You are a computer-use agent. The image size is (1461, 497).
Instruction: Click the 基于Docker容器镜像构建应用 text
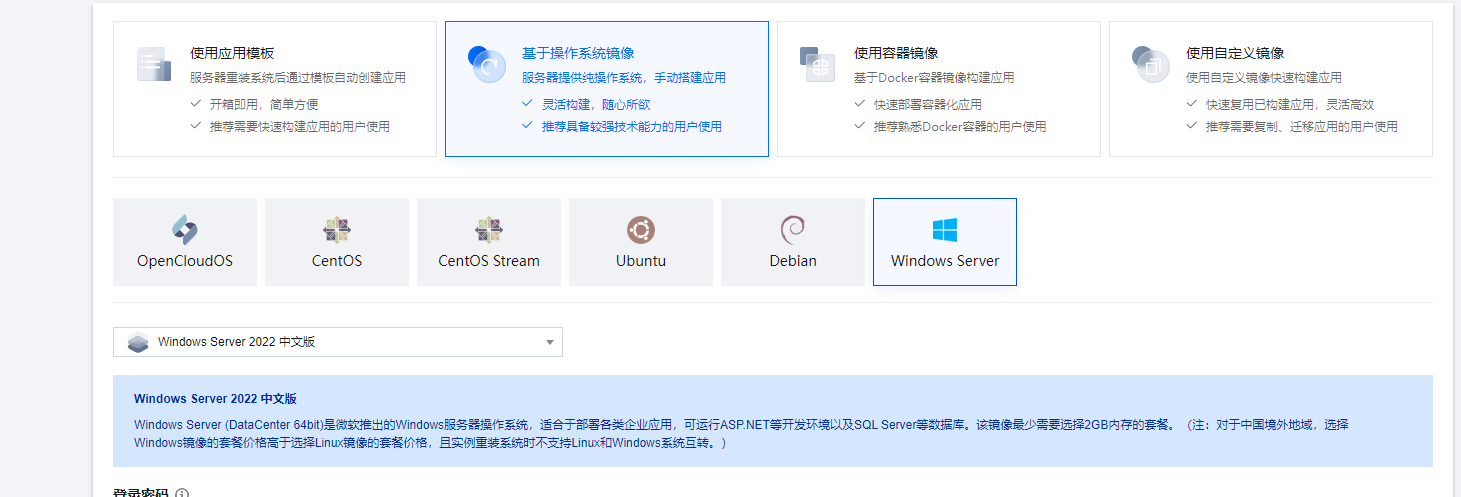pyautogui.click(x=934, y=77)
